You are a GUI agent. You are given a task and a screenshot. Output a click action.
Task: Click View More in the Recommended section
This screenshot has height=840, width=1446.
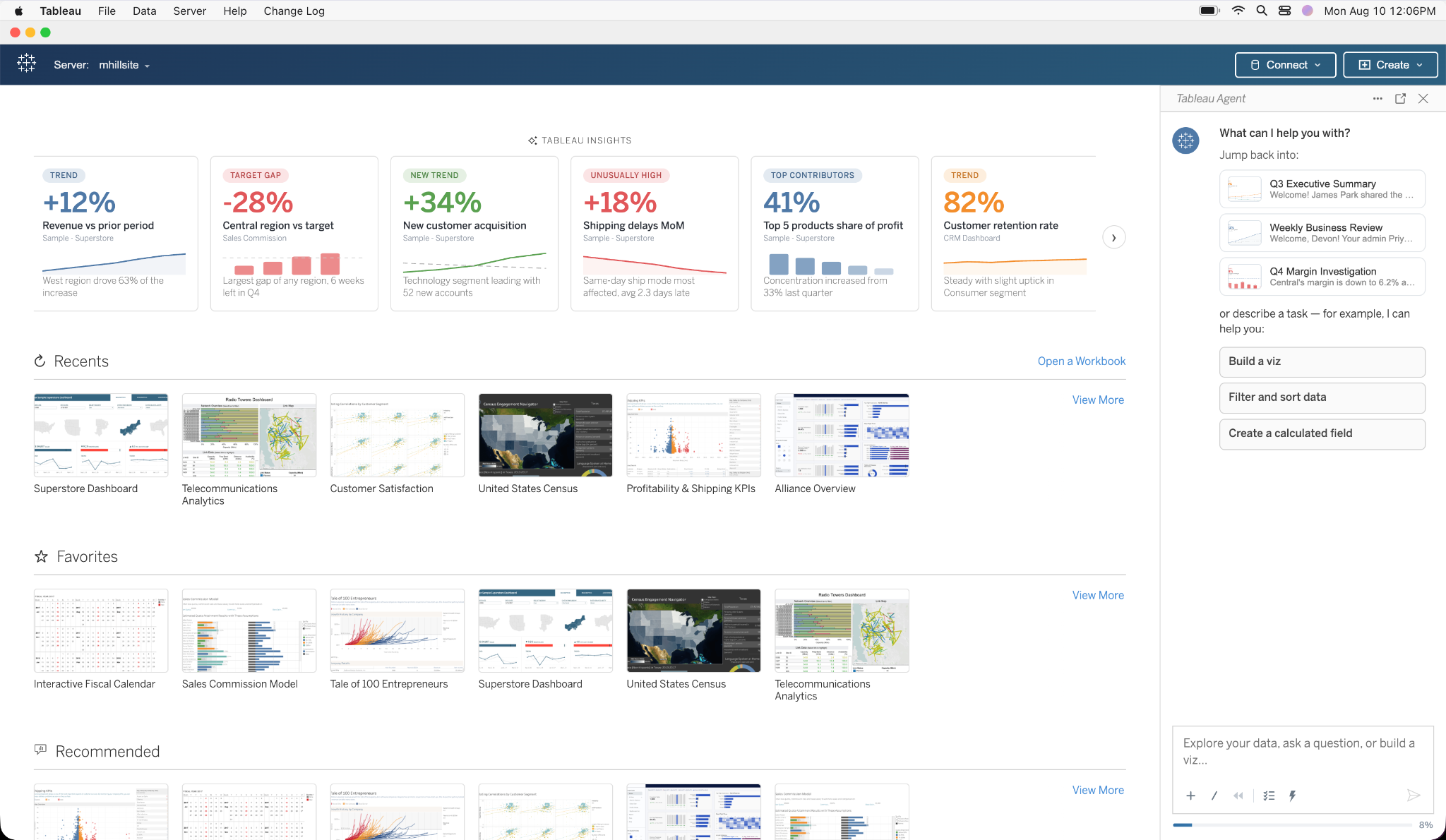(1098, 790)
